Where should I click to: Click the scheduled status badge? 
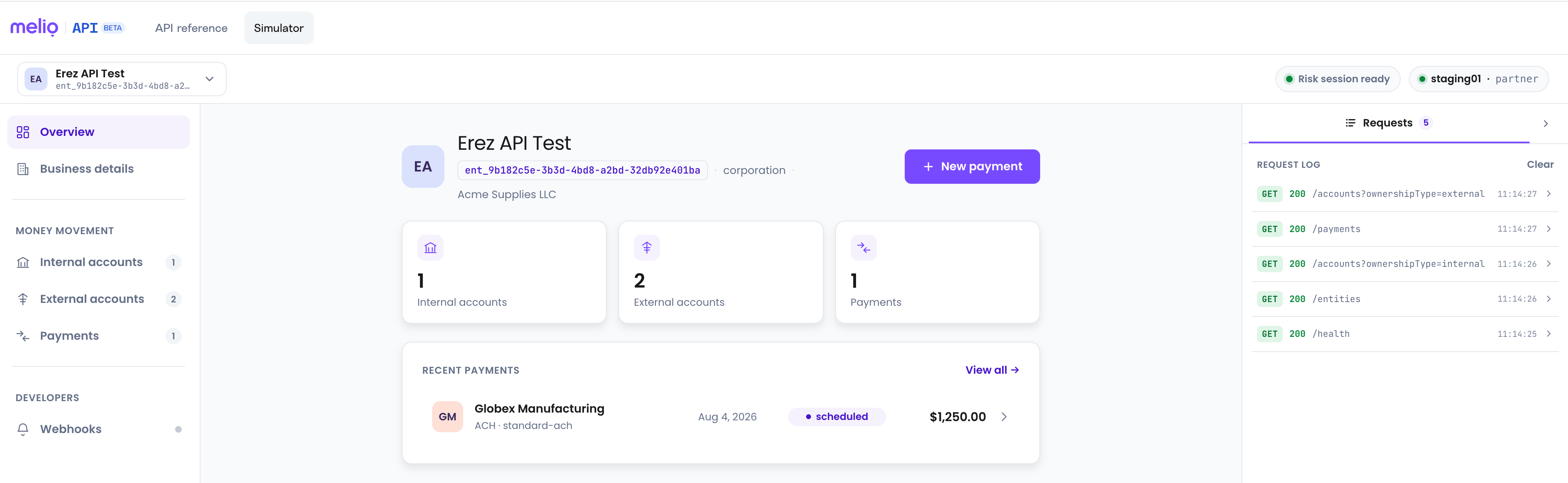click(x=837, y=417)
